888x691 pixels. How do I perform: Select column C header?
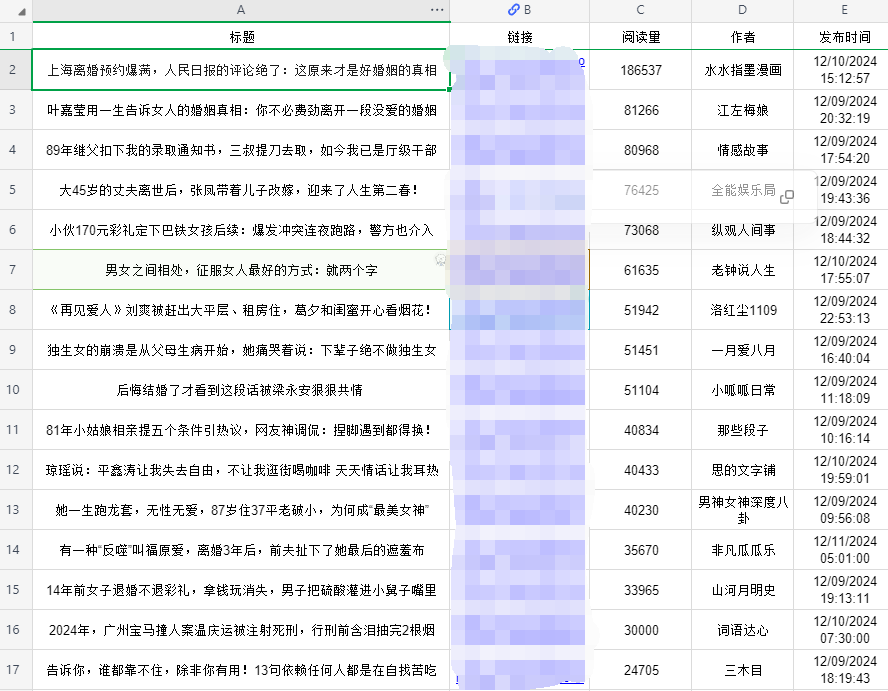pyautogui.click(x=641, y=10)
